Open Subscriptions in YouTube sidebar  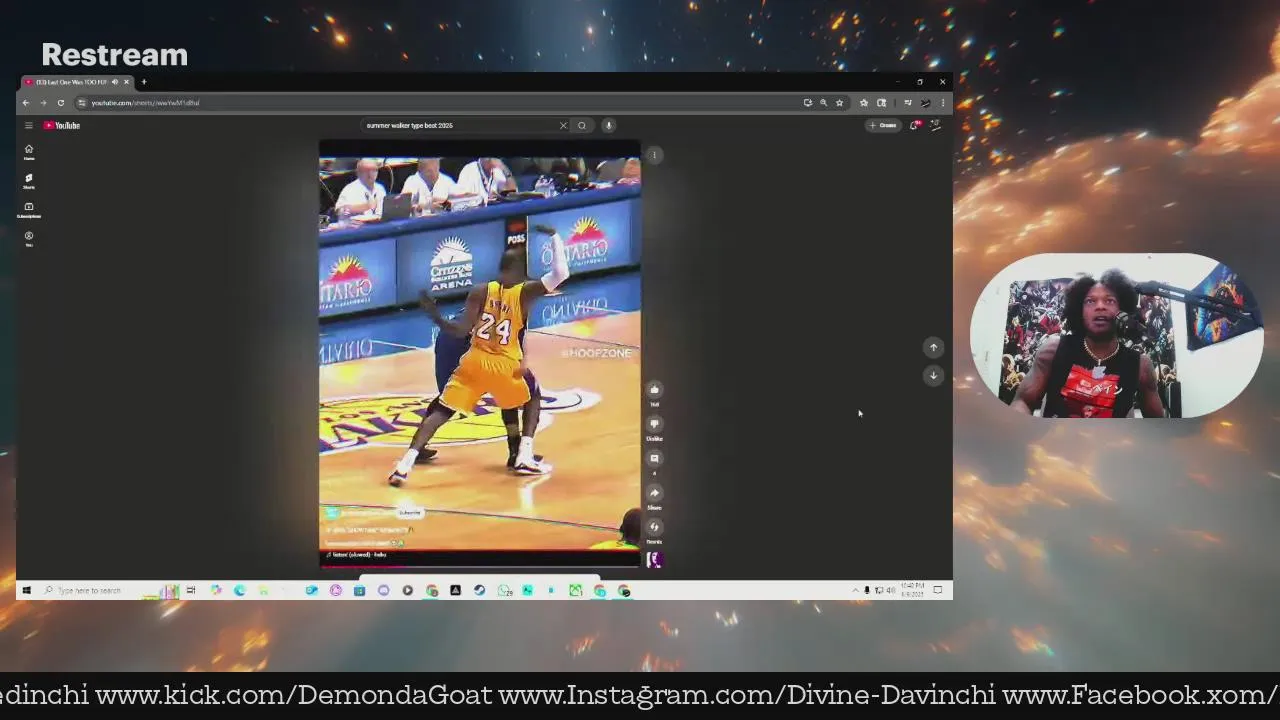(x=29, y=210)
